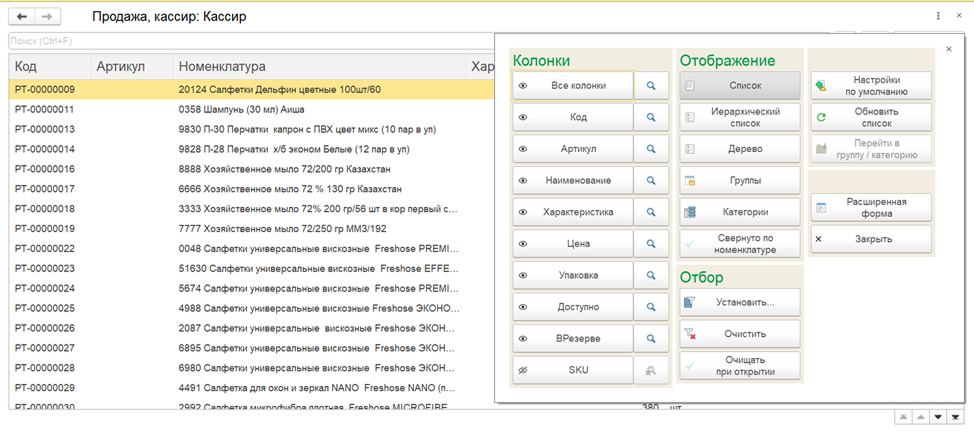Move one row up arrow
The height and width of the screenshot is (433, 974).
click(921, 417)
